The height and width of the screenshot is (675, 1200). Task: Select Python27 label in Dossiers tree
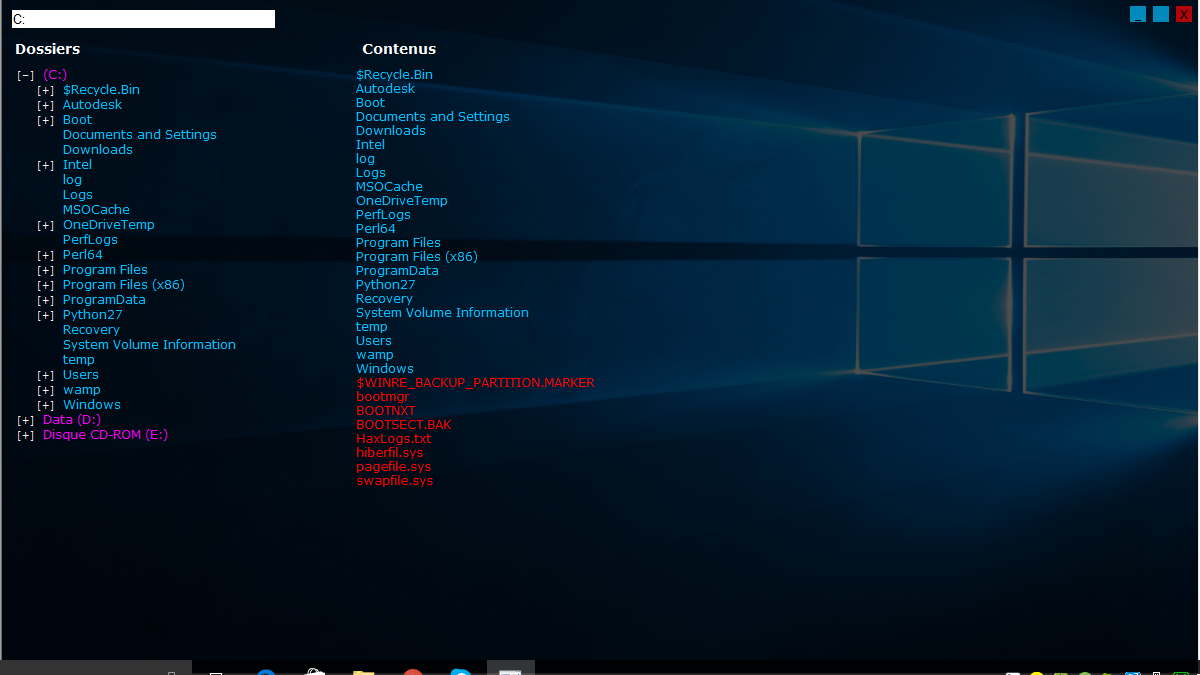93,315
